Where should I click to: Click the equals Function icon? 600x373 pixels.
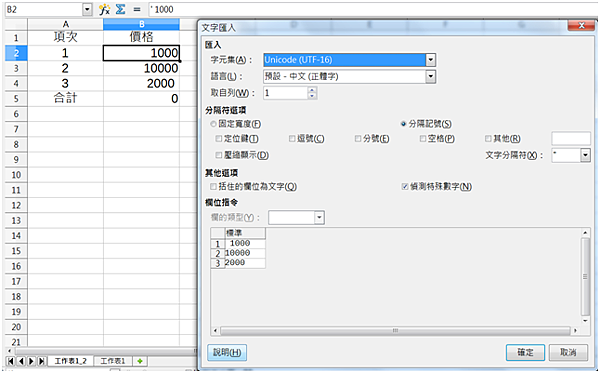(x=137, y=10)
